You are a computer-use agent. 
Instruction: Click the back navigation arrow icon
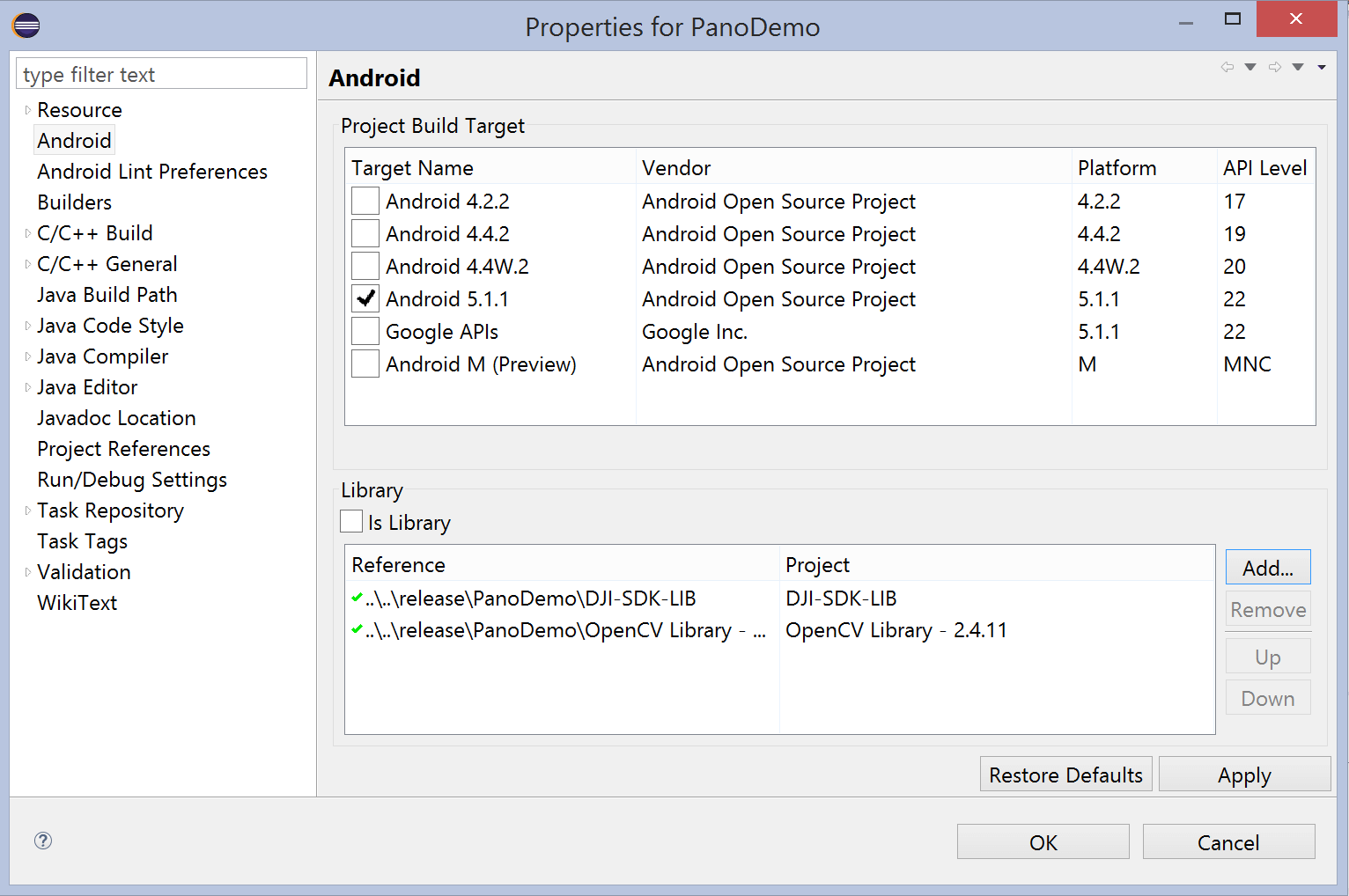(1227, 67)
